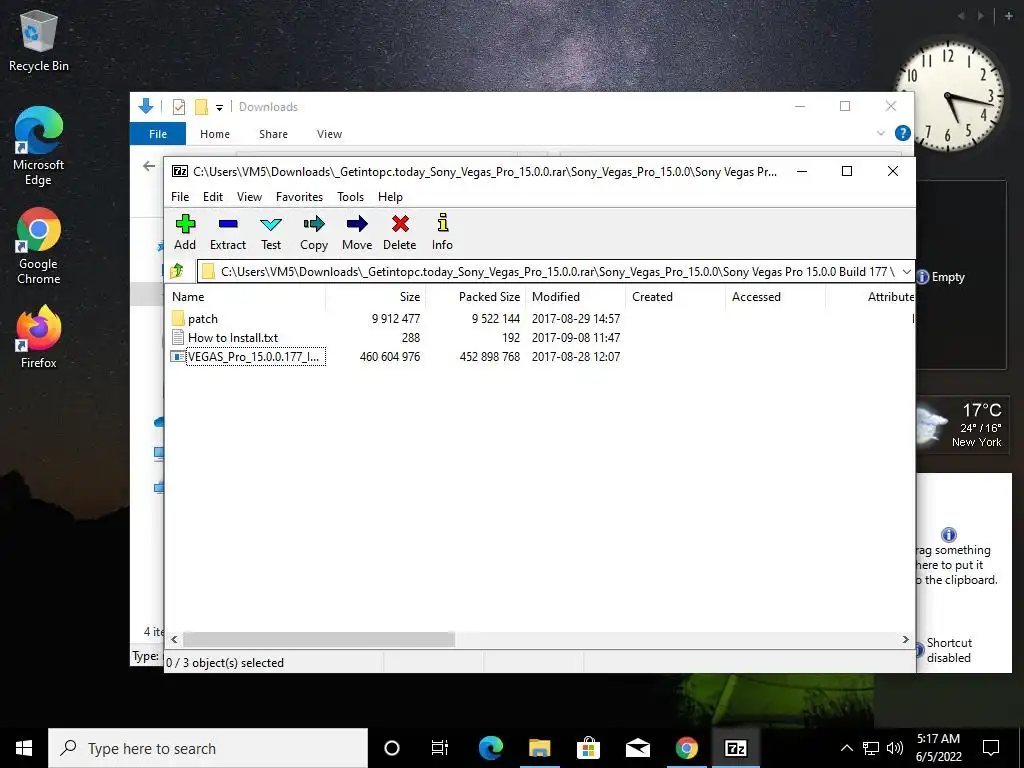The image size is (1024, 768).
Task: Open the network status tray icon
Action: point(871,748)
